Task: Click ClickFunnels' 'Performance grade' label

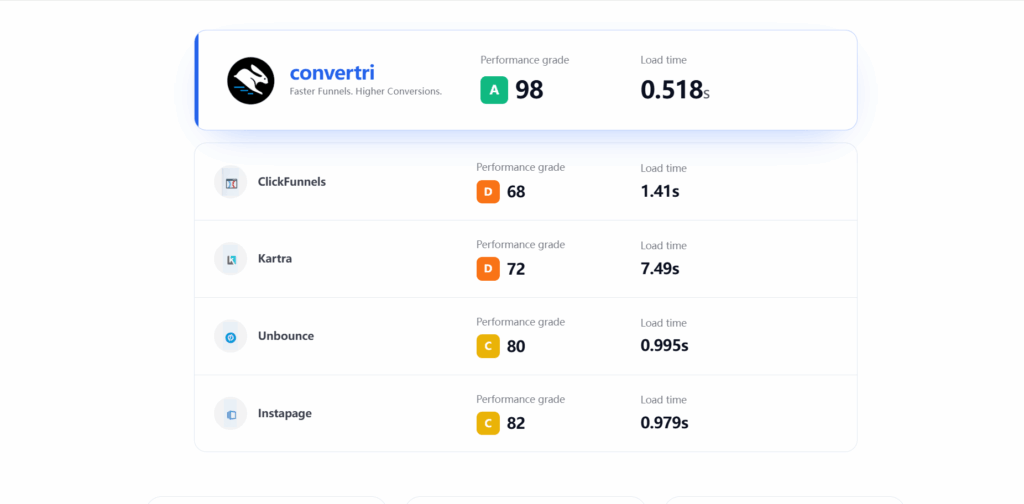Action: [520, 168]
